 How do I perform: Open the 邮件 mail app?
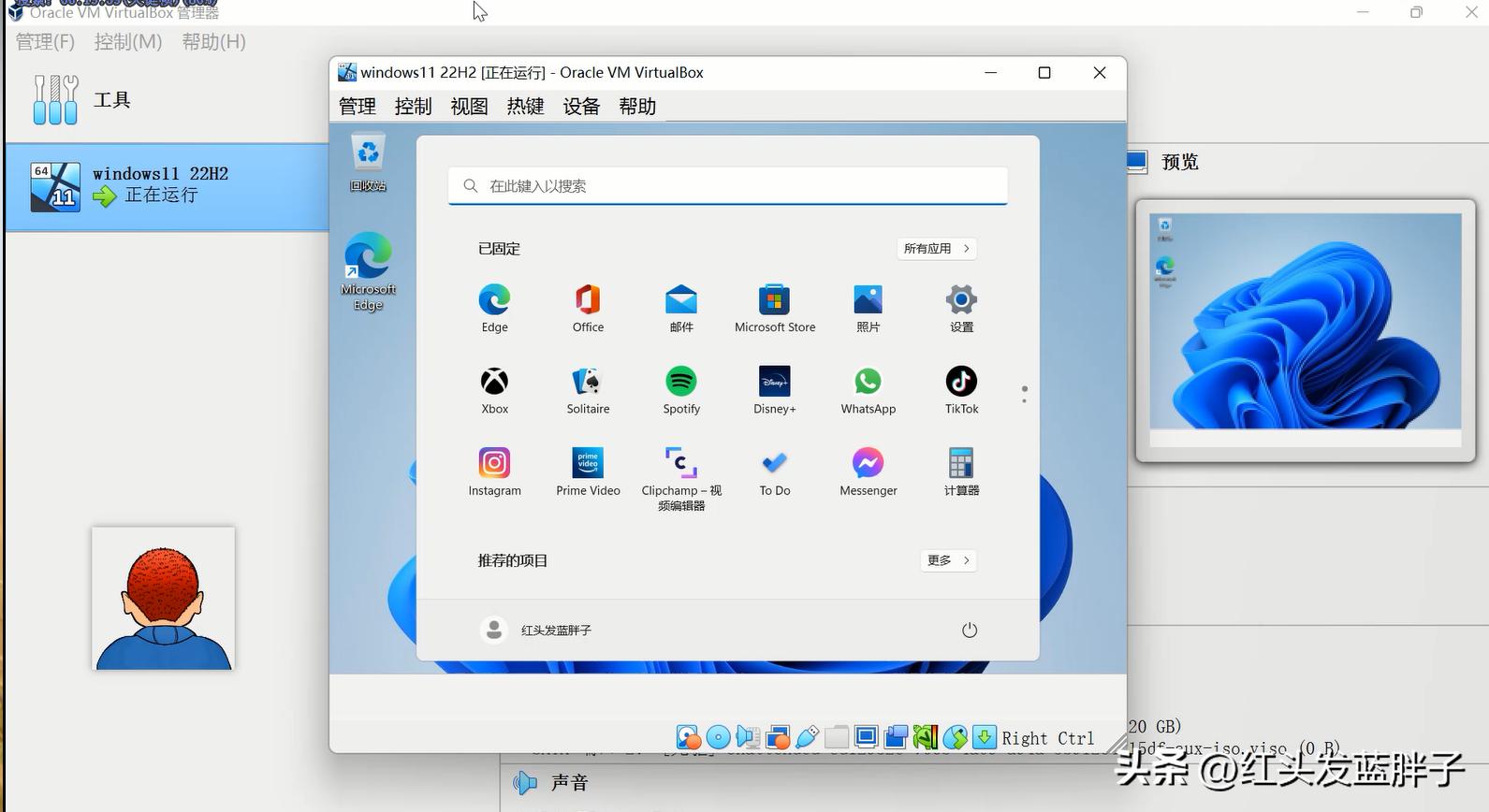[681, 309]
